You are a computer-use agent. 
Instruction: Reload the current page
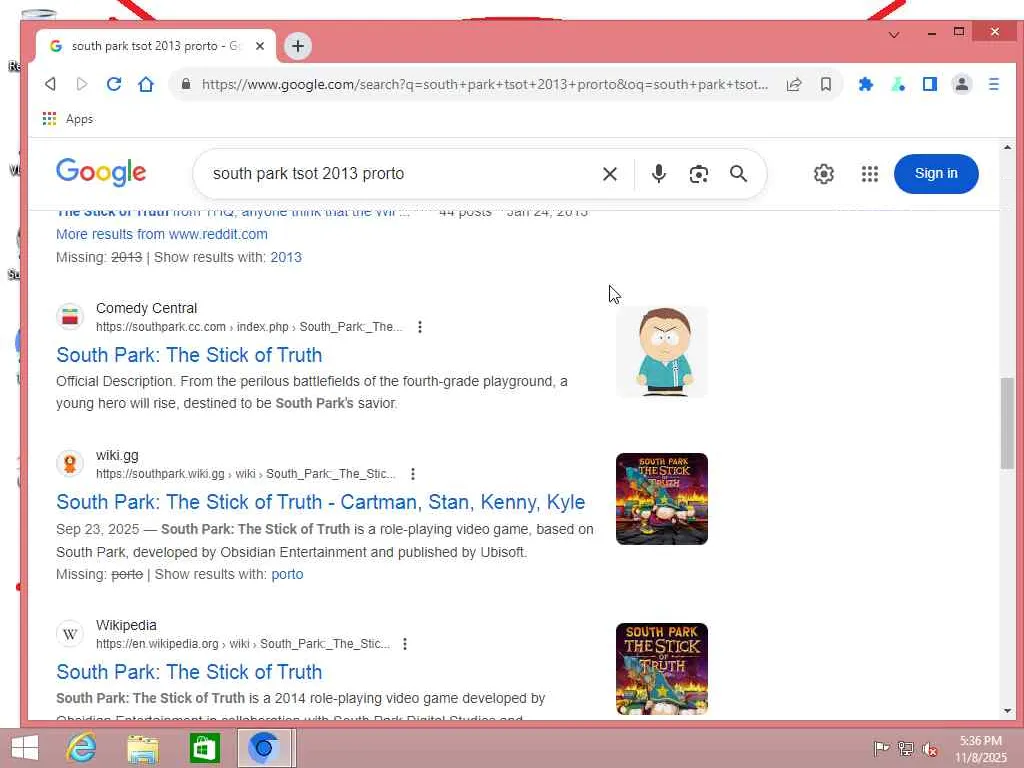click(114, 84)
